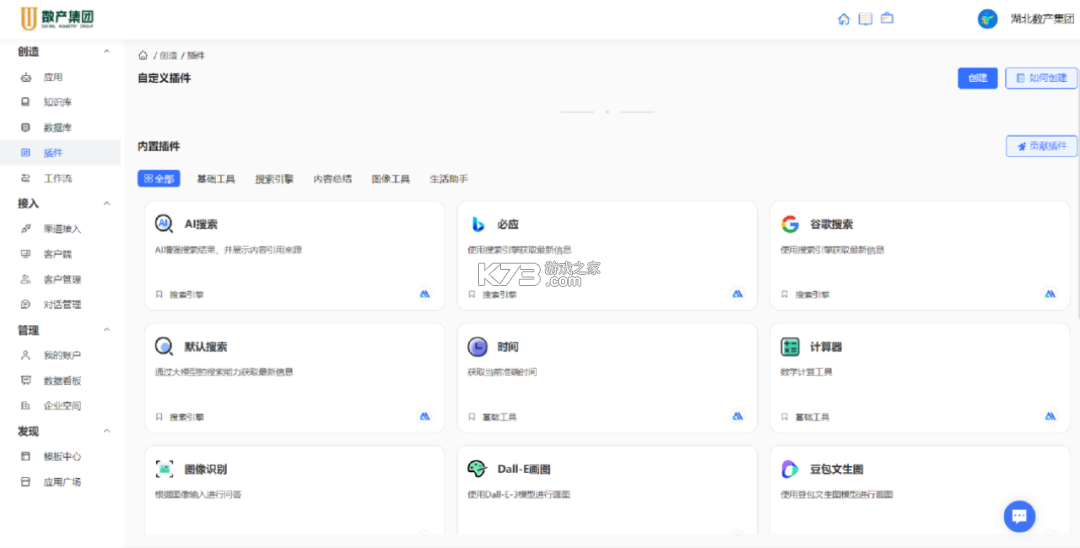Click the 数产集团 logo
1080x548 pixels.
(x=57, y=19)
